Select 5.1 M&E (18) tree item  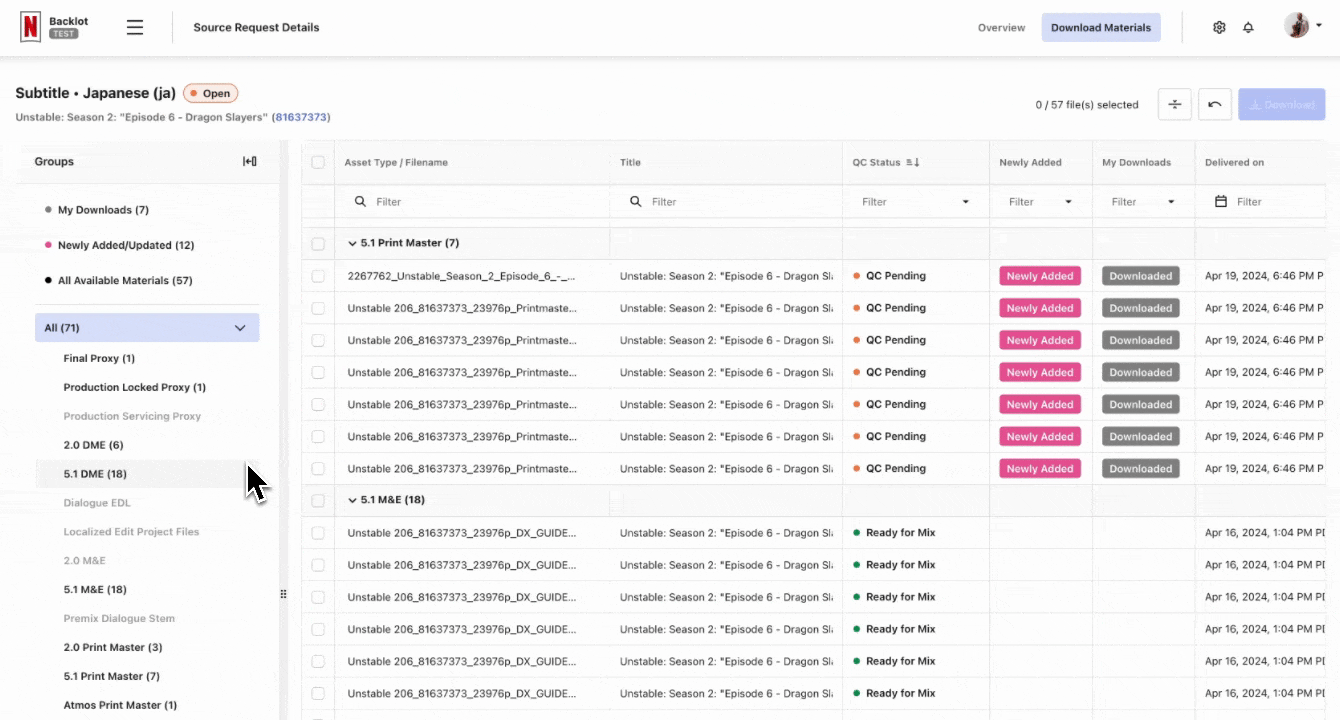[x=95, y=590]
